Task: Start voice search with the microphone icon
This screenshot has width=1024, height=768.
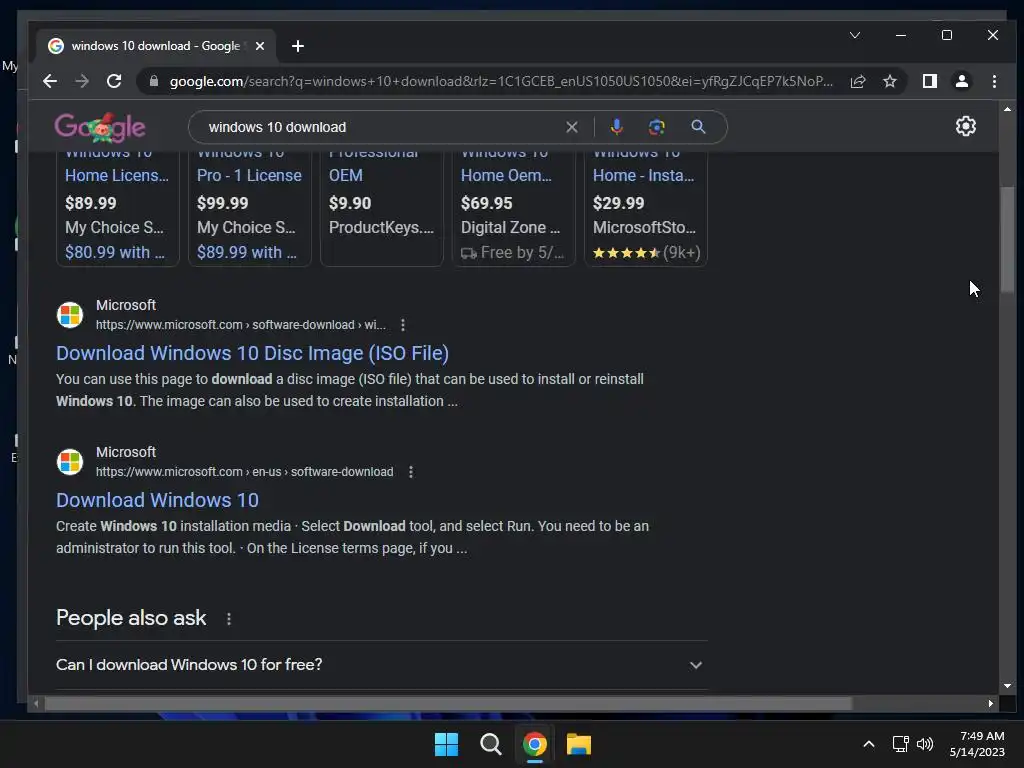Action: click(x=616, y=127)
